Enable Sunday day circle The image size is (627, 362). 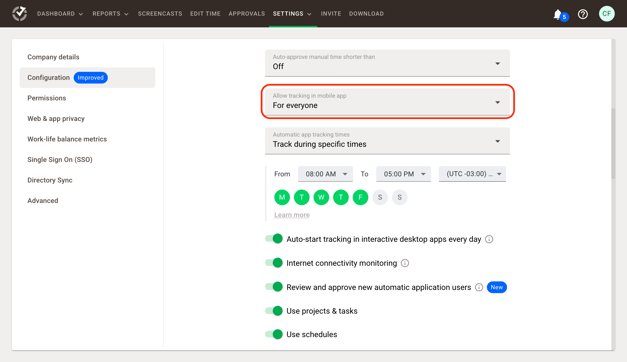pos(399,197)
